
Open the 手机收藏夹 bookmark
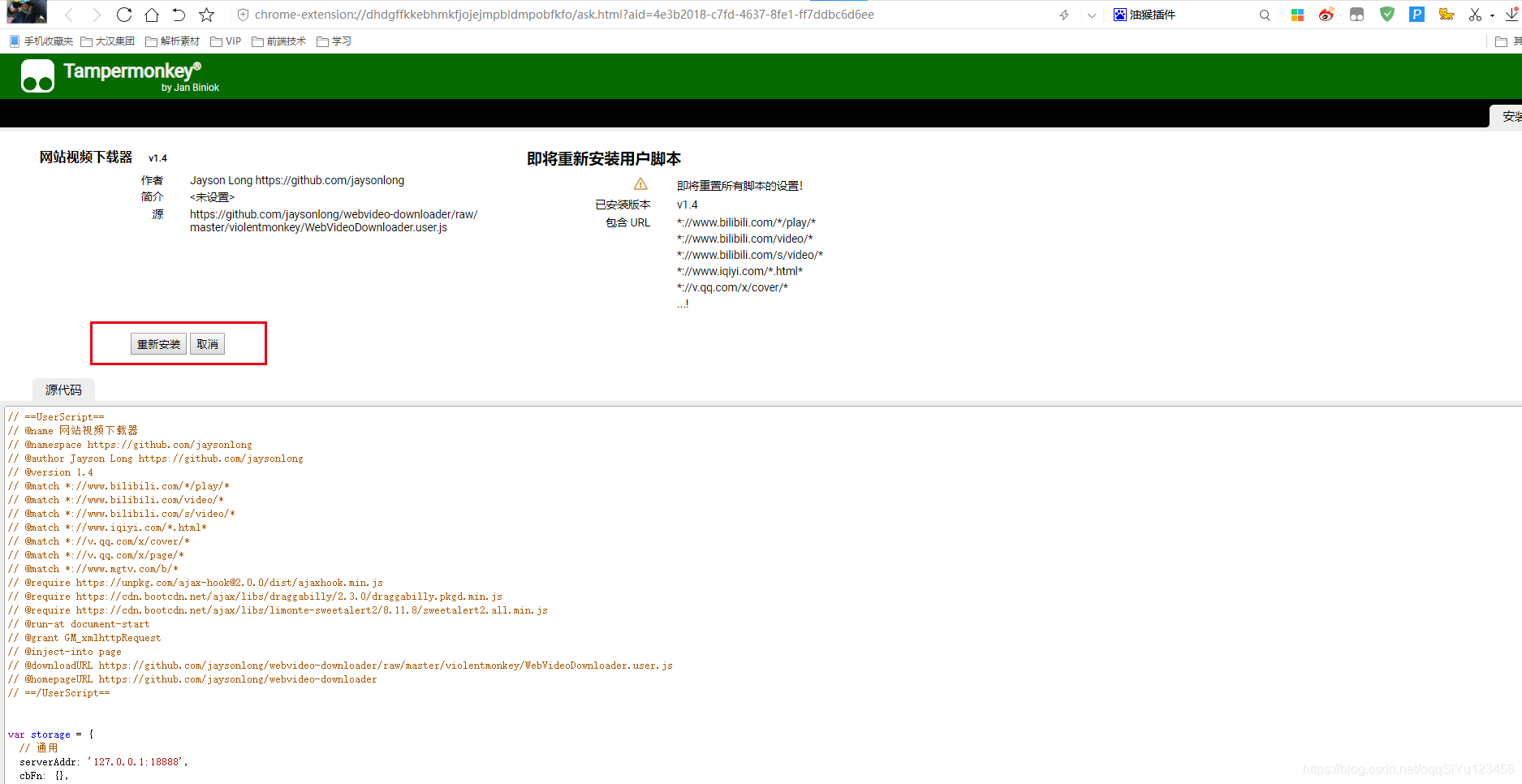pyautogui.click(x=41, y=41)
